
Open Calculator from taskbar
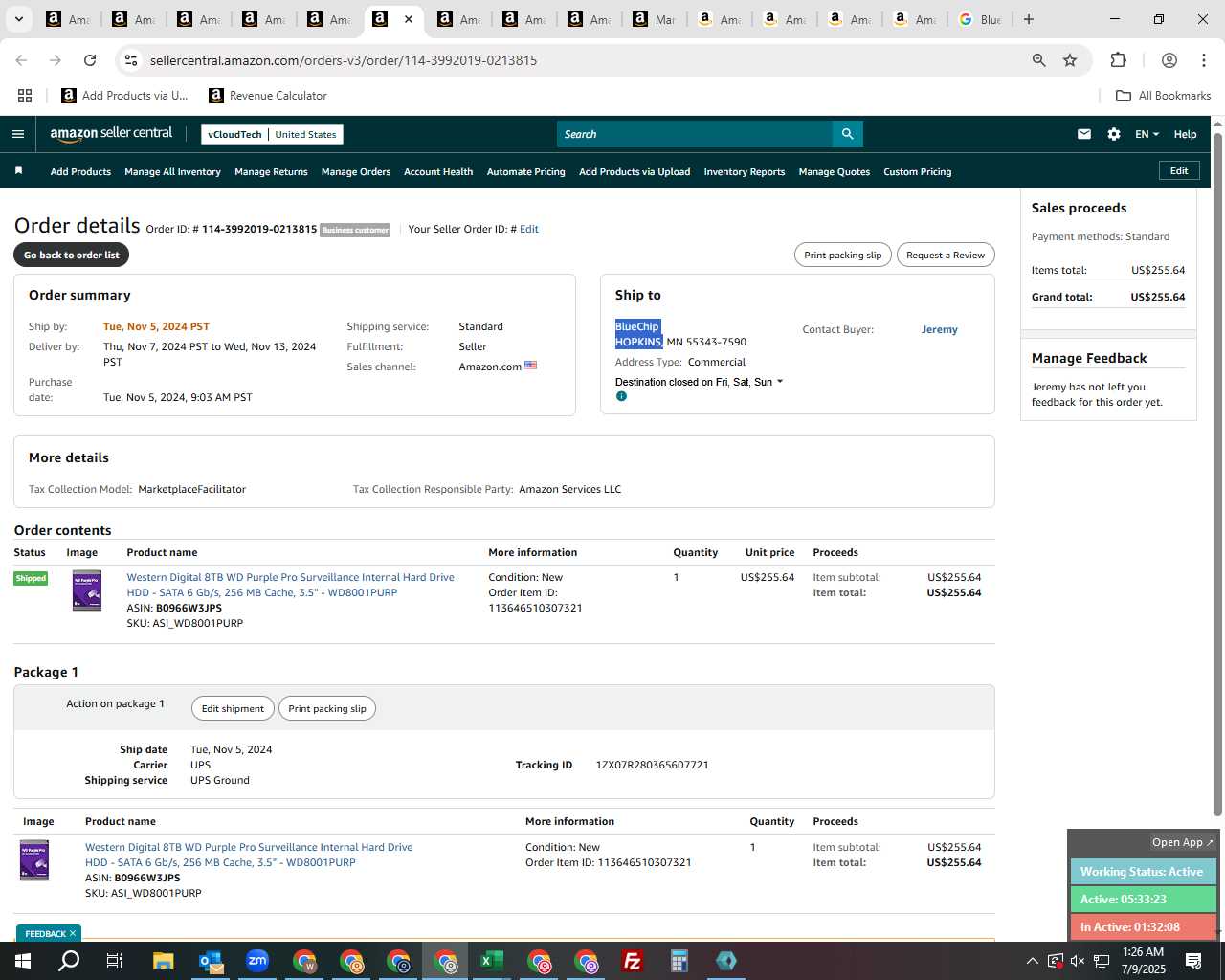click(679, 961)
